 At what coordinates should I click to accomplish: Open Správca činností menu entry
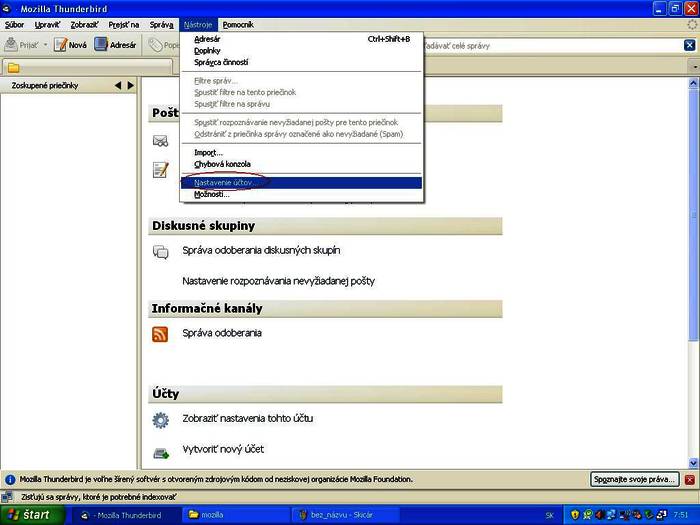click(301, 62)
